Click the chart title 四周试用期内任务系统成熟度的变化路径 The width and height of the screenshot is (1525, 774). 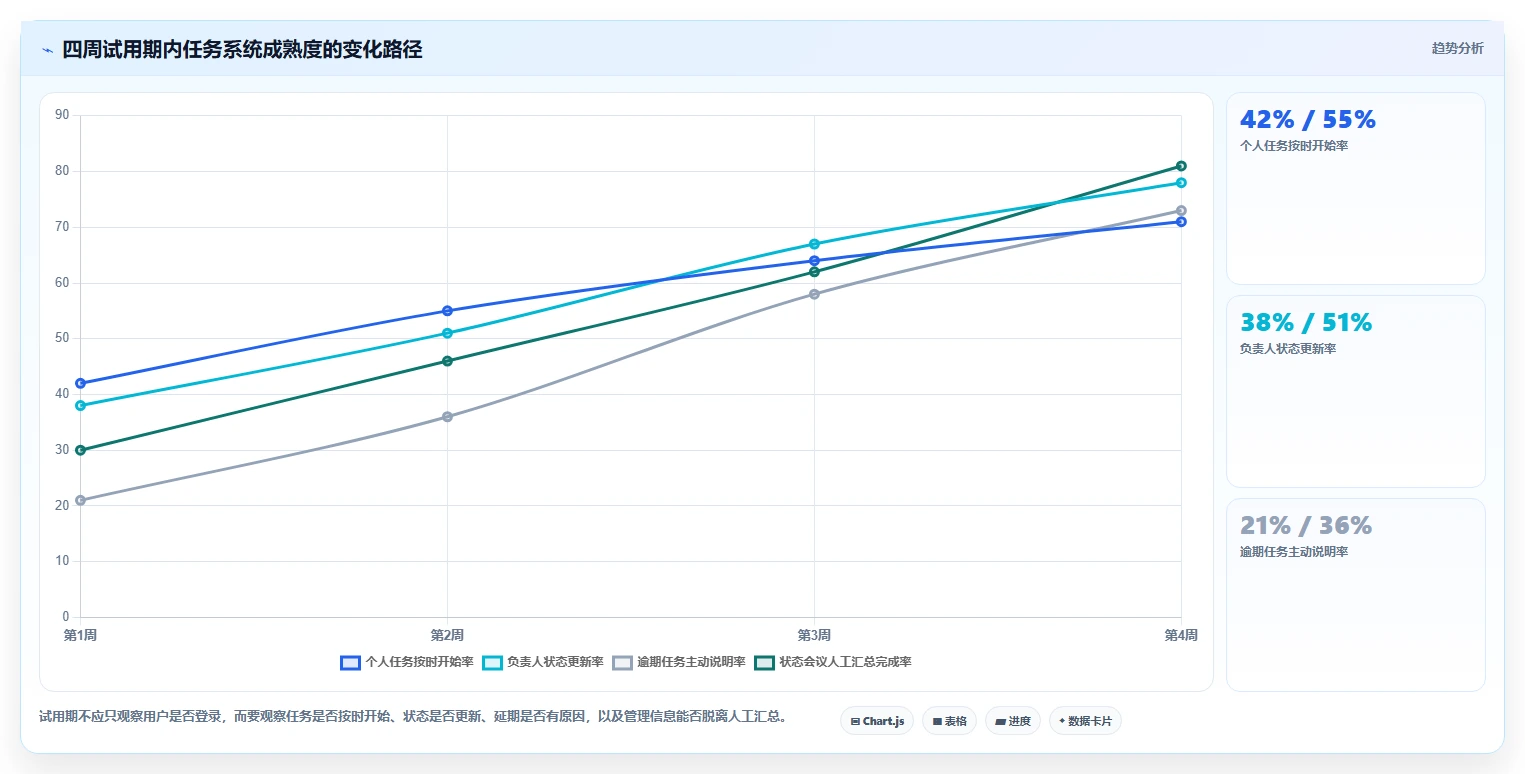coord(242,50)
